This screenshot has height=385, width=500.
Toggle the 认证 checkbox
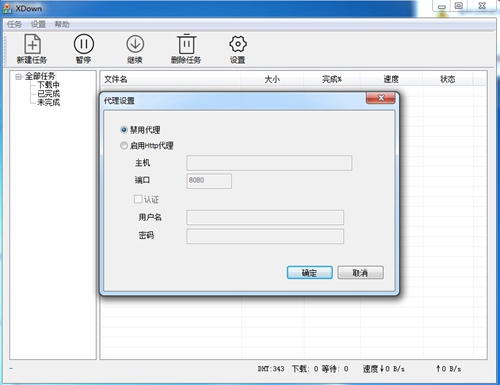[x=138, y=199]
